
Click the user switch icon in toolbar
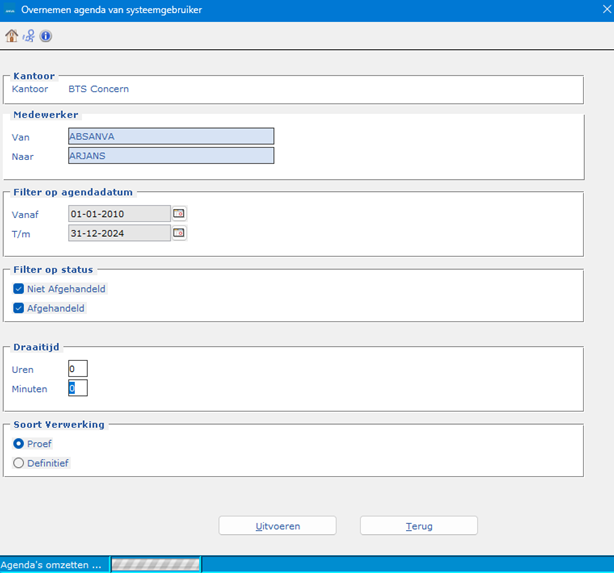pos(28,36)
